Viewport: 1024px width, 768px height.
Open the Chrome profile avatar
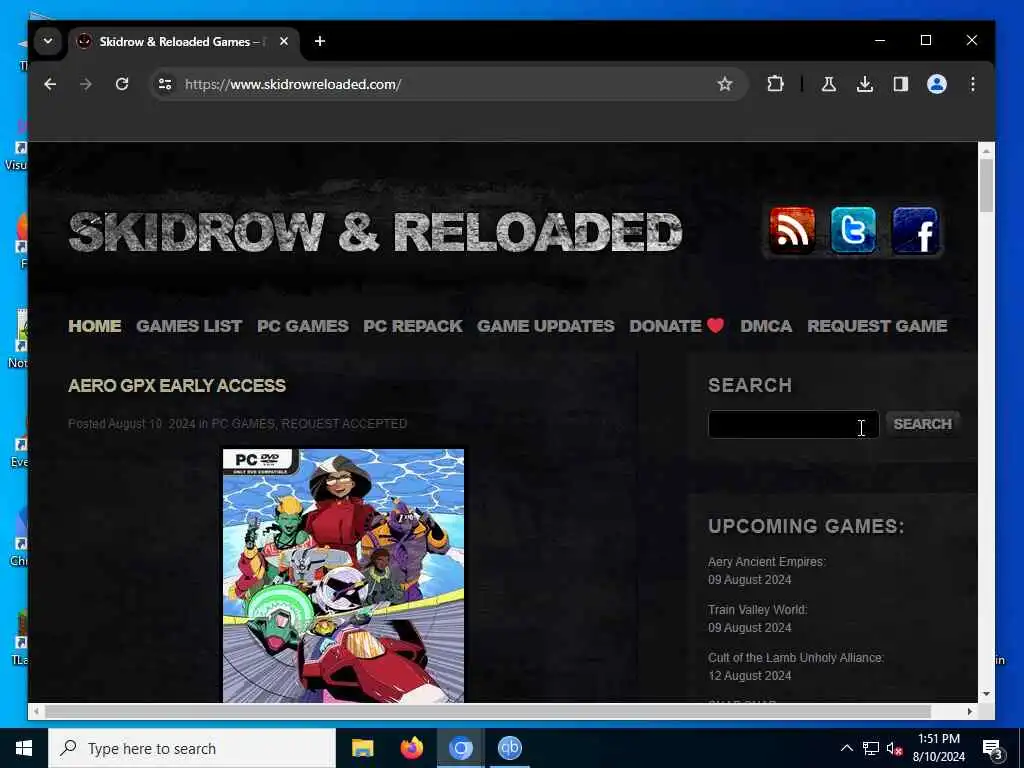click(936, 84)
